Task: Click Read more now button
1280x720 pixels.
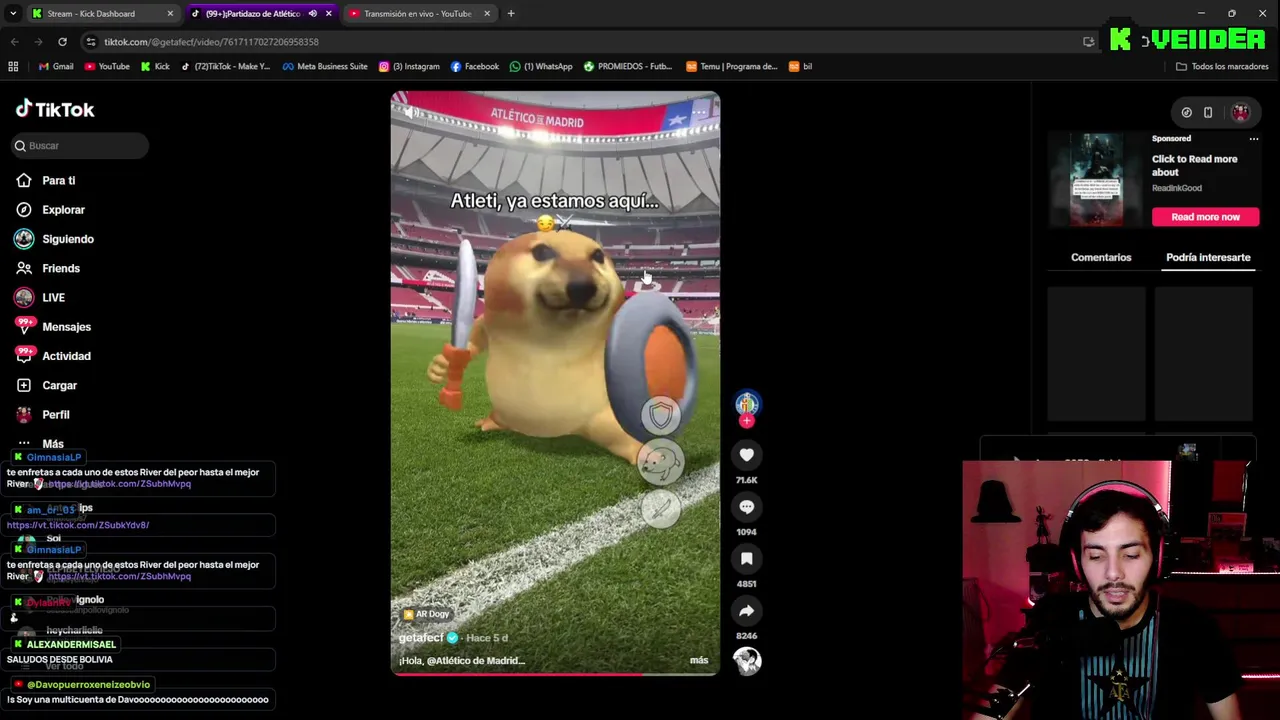Action: [x=1205, y=217]
